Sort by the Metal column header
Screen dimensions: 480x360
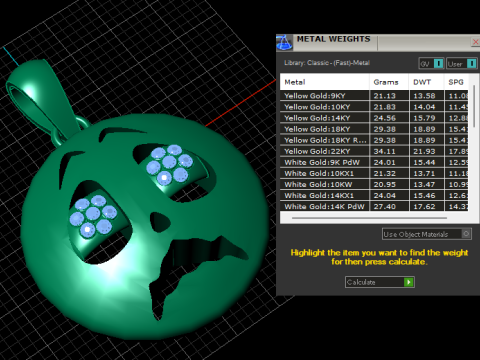(x=324, y=82)
